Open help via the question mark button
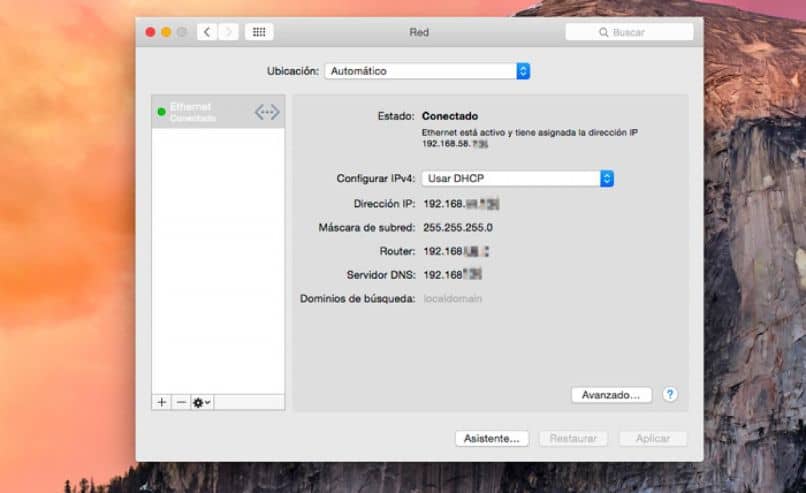806x493 pixels. coord(670,394)
